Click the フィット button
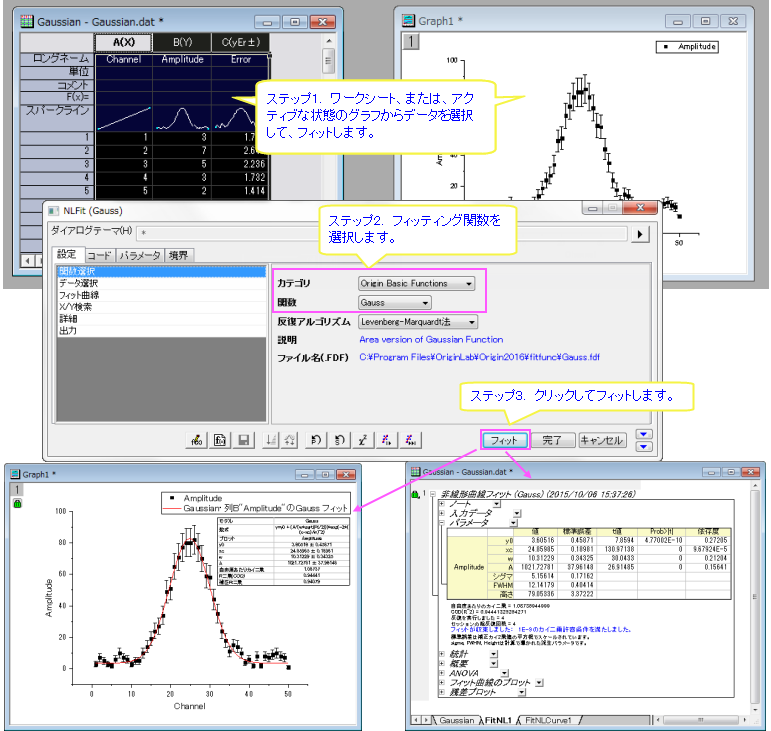 point(504,440)
